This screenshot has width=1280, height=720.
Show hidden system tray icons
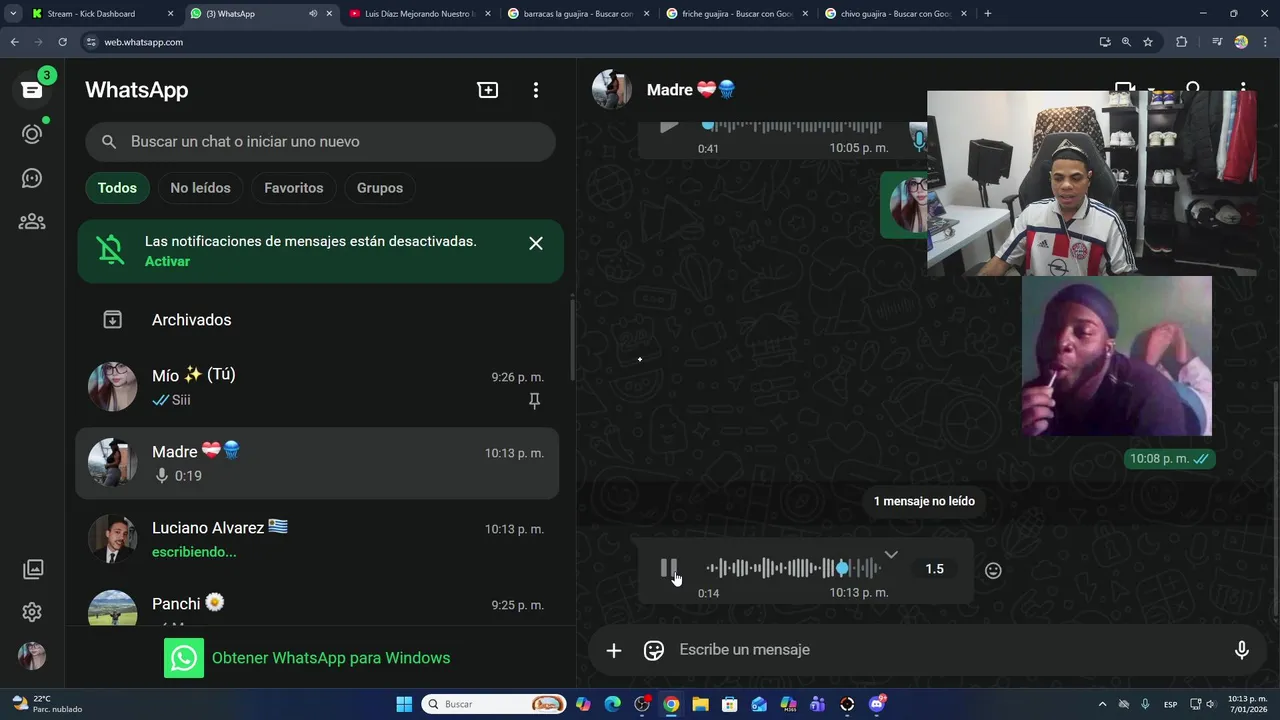point(1102,704)
